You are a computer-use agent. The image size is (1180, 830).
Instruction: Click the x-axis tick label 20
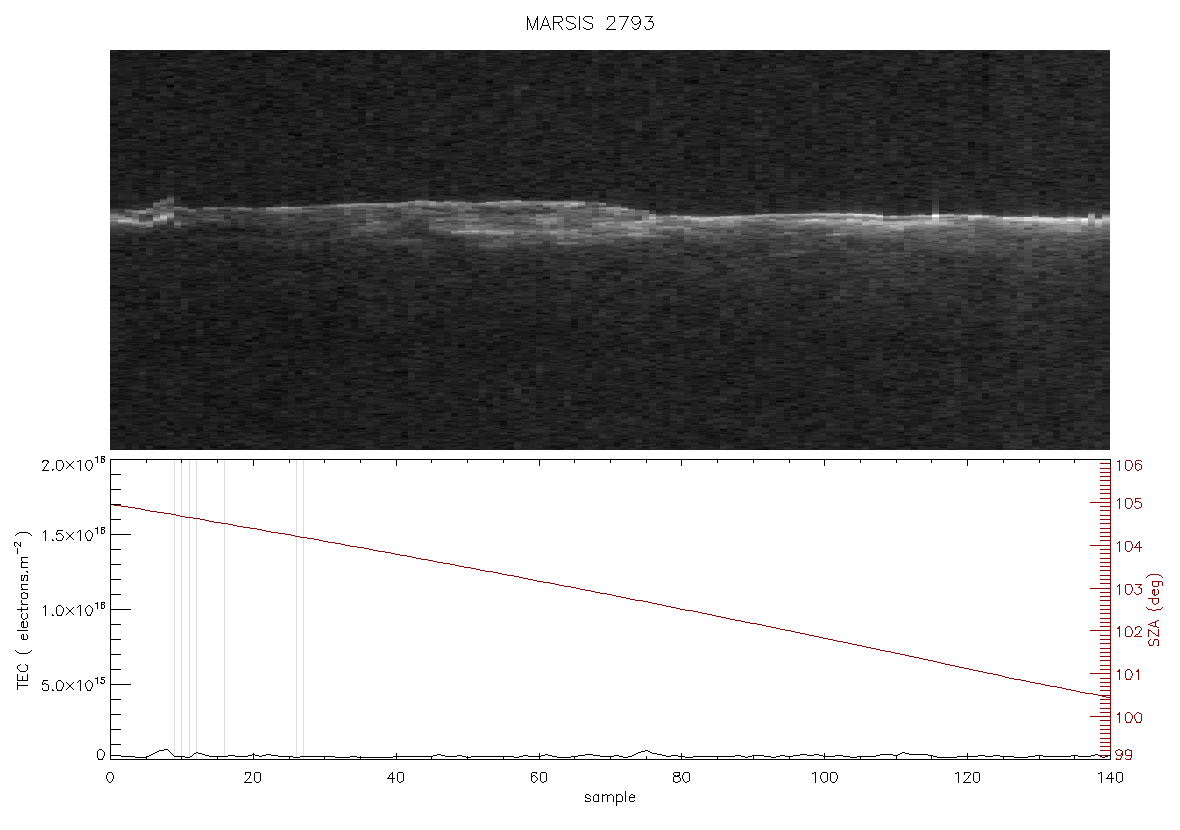(253, 777)
